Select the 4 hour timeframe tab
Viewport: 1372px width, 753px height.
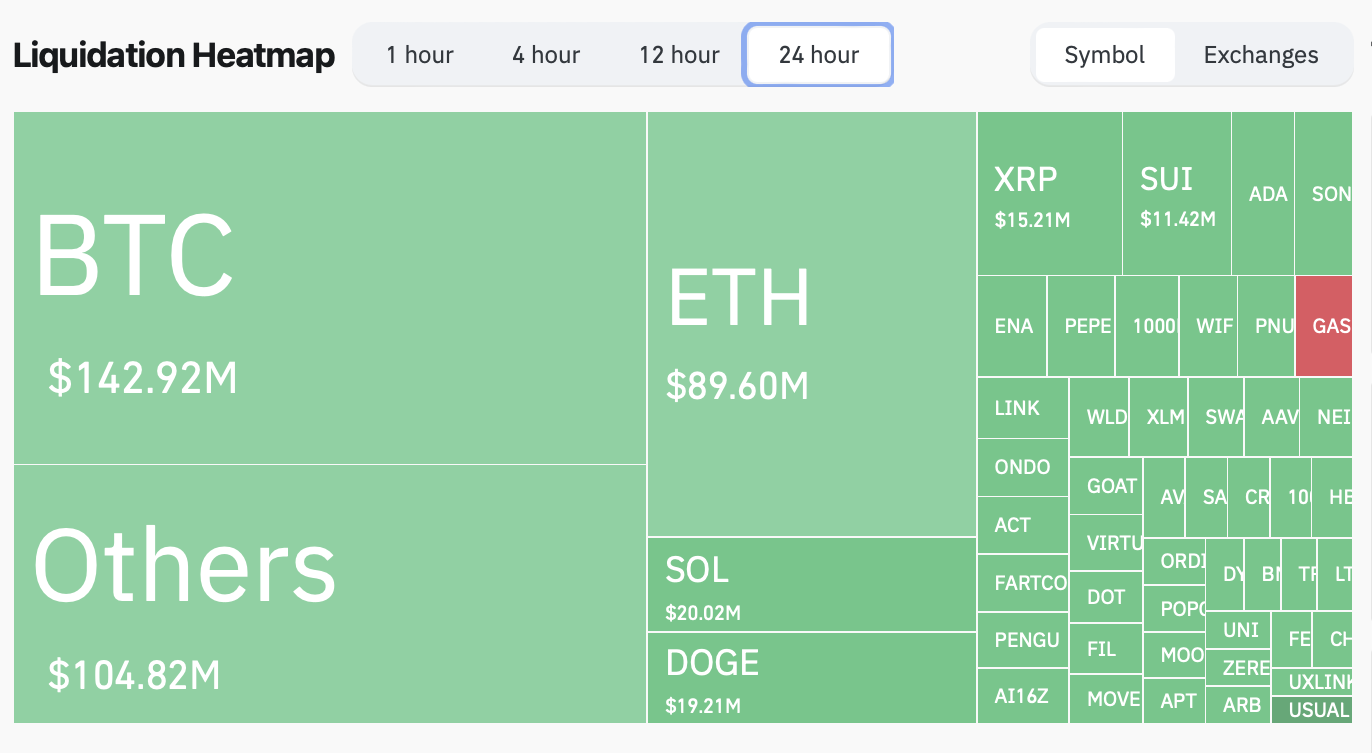(546, 55)
